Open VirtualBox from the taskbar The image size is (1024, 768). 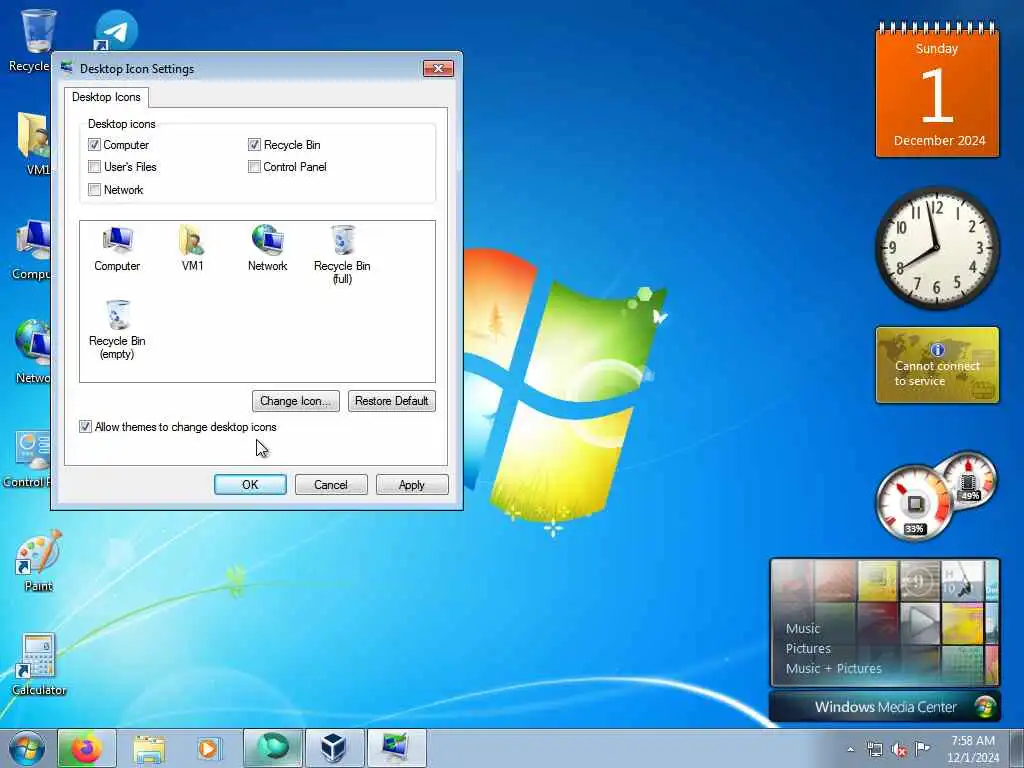334,748
